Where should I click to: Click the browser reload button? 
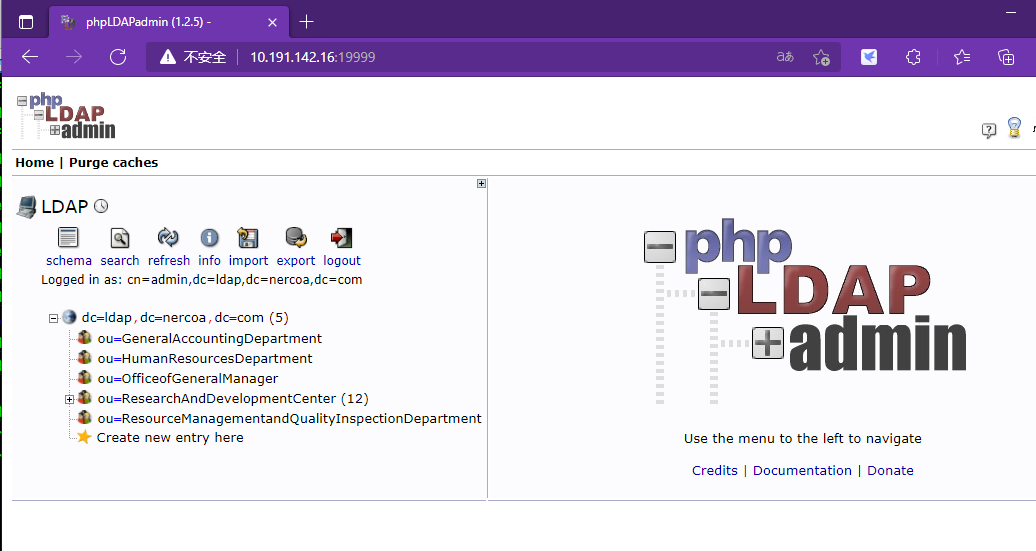coord(118,57)
